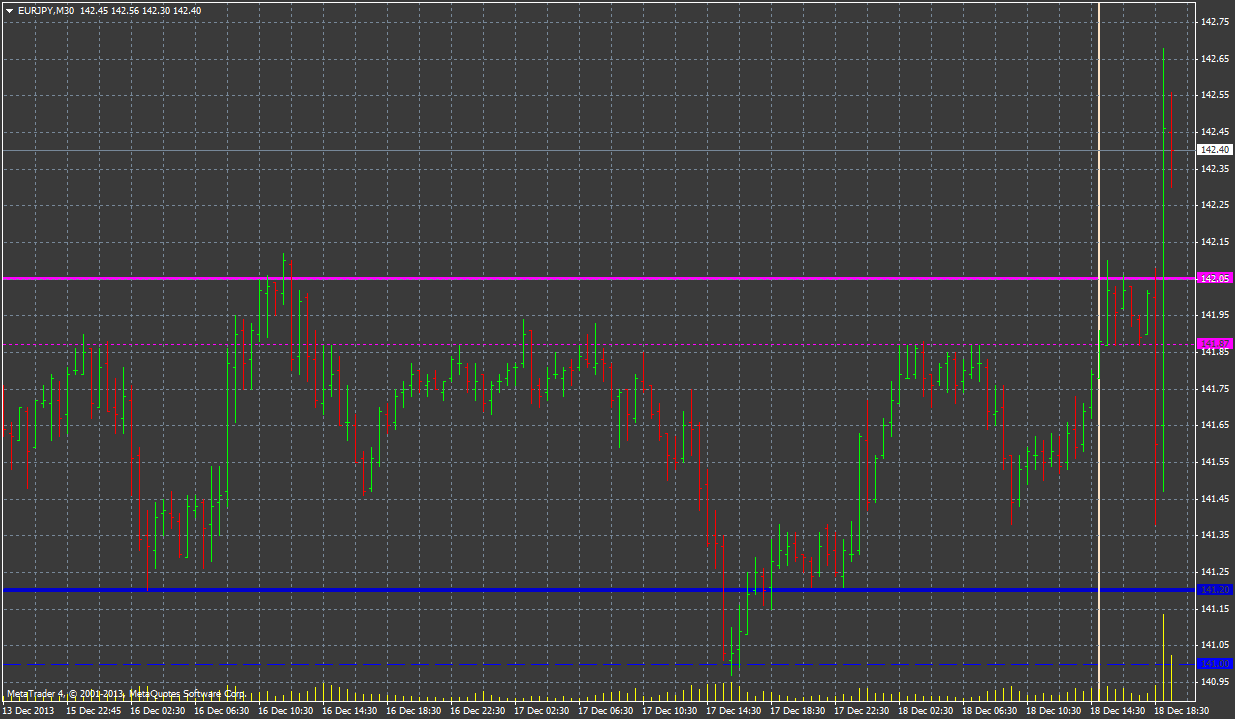Click the 141.55 price axis value

click(x=1215, y=461)
